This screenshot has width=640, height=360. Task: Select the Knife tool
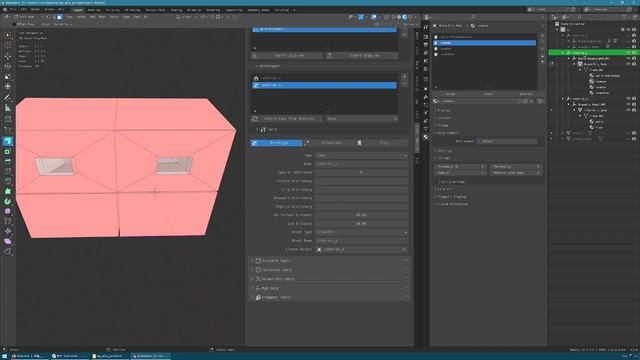point(8,181)
